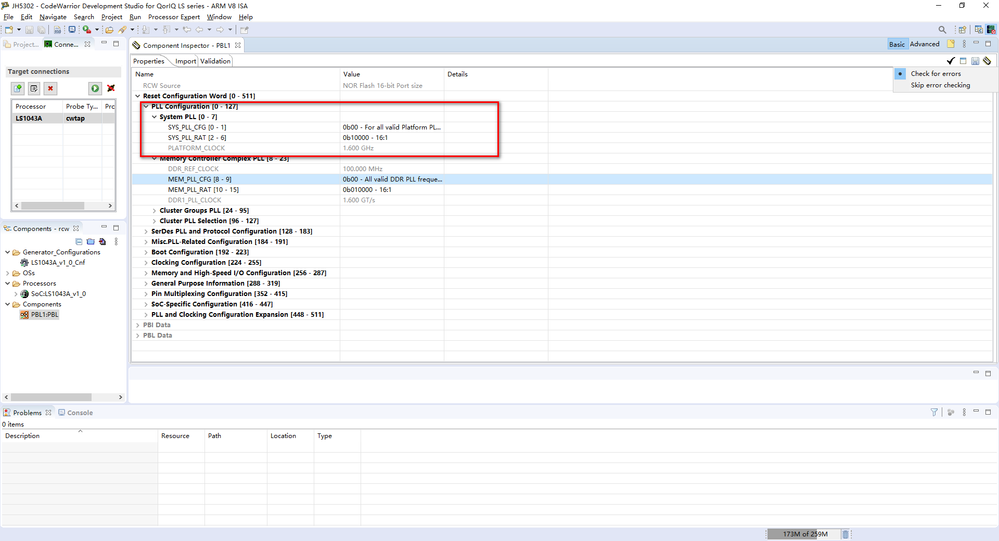Open the Processor Expert menu

point(174,17)
